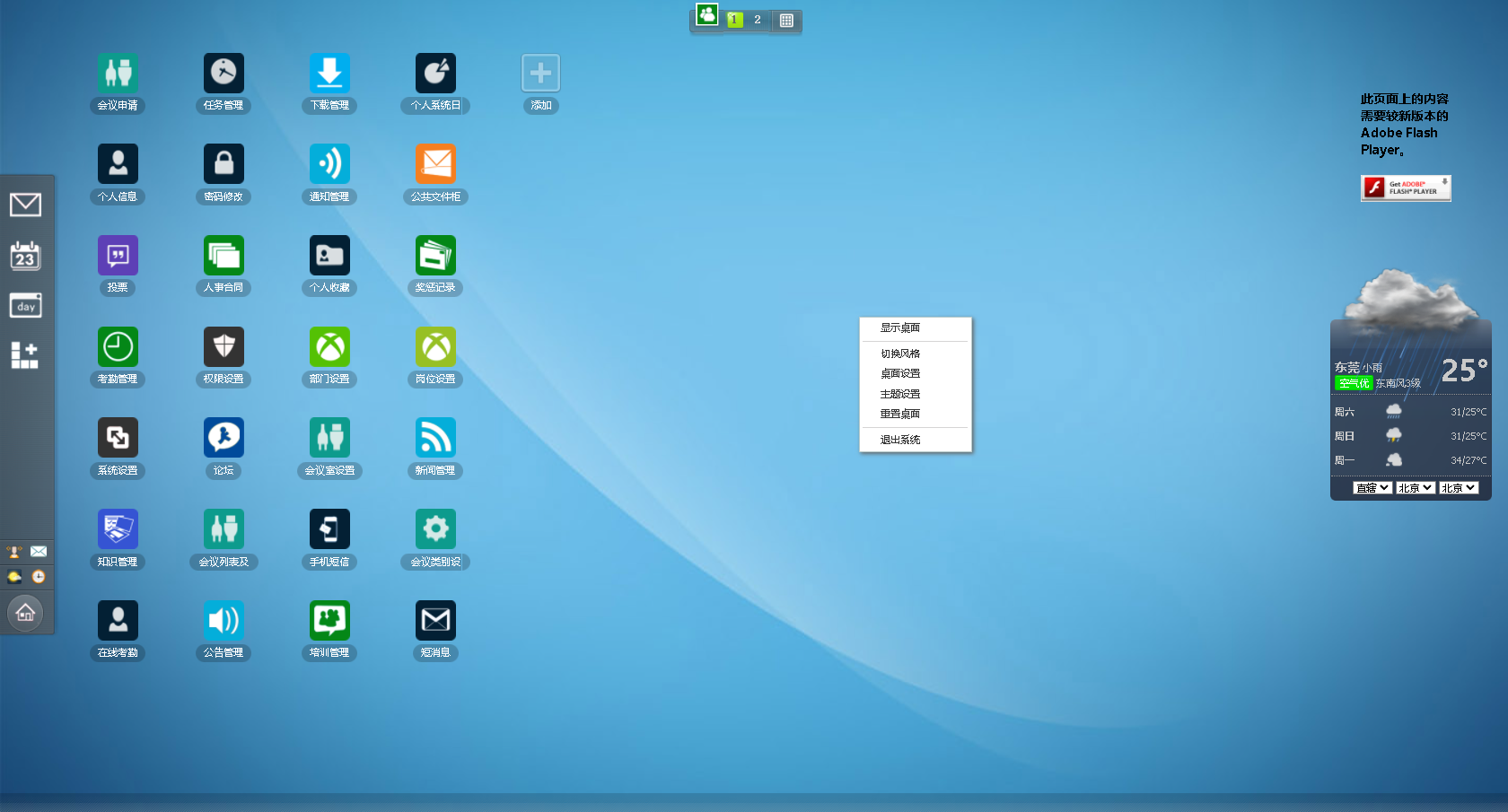Click the Get Adobe Flash Player button

pyautogui.click(x=1406, y=188)
